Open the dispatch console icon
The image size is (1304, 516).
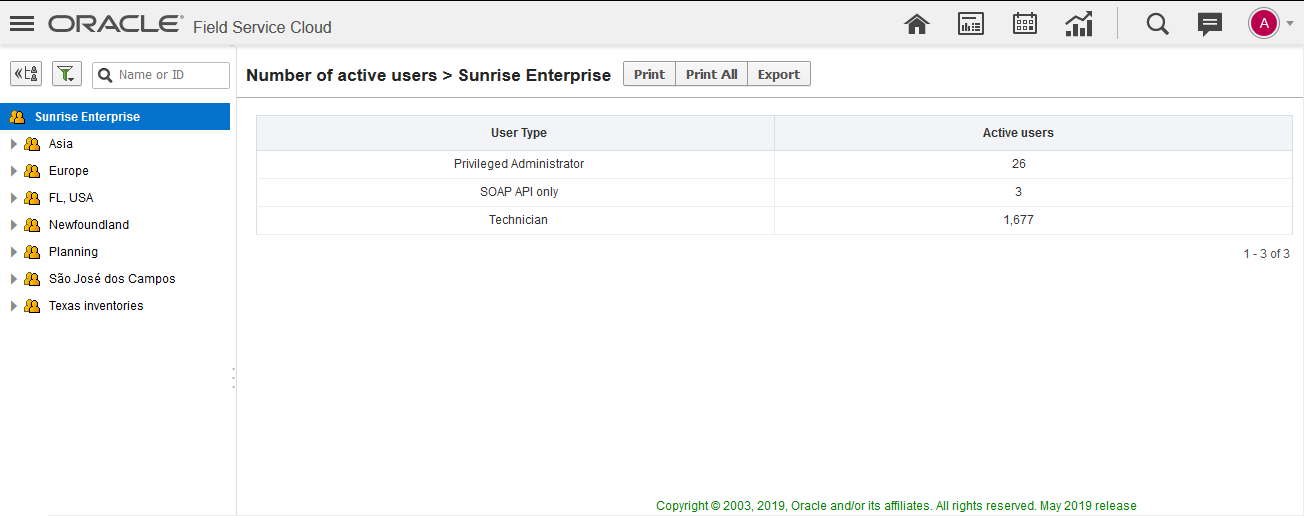[x=971, y=24]
